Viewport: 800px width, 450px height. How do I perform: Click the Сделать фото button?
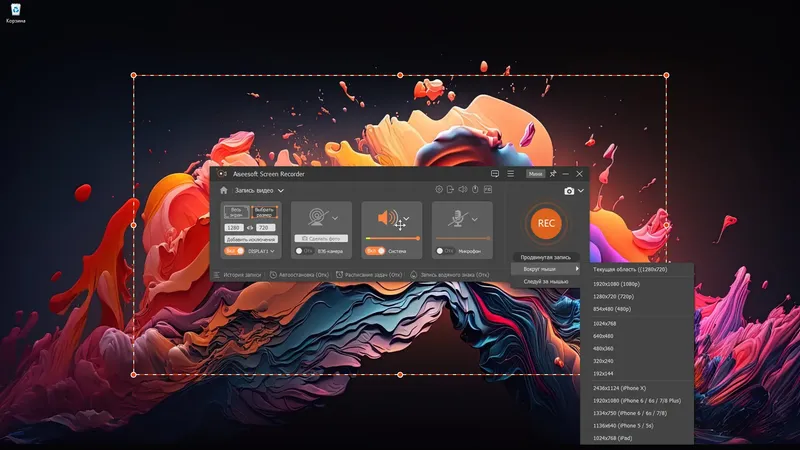[x=321, y=238]
